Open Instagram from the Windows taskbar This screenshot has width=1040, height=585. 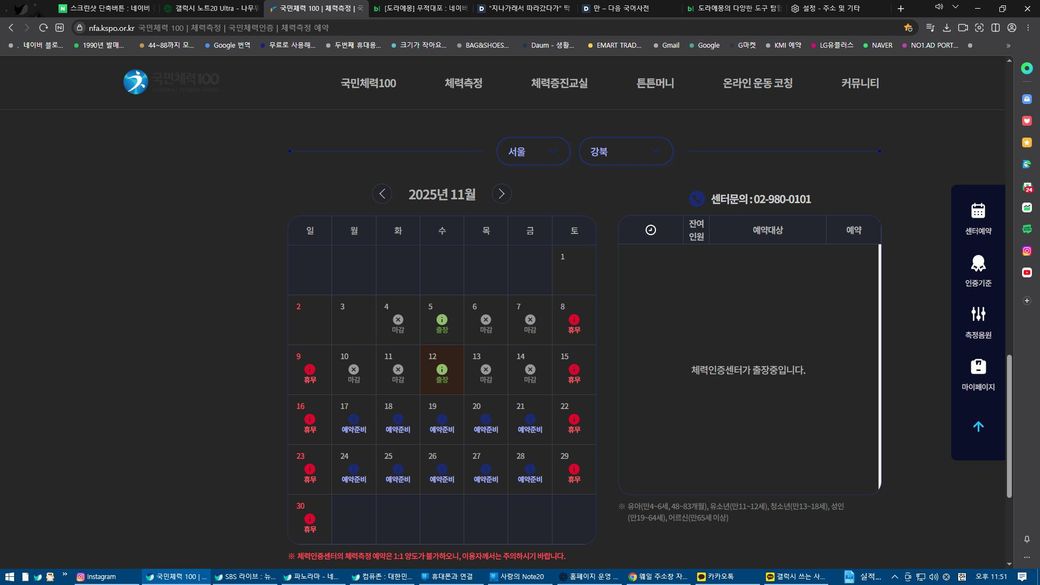point(100,577)
